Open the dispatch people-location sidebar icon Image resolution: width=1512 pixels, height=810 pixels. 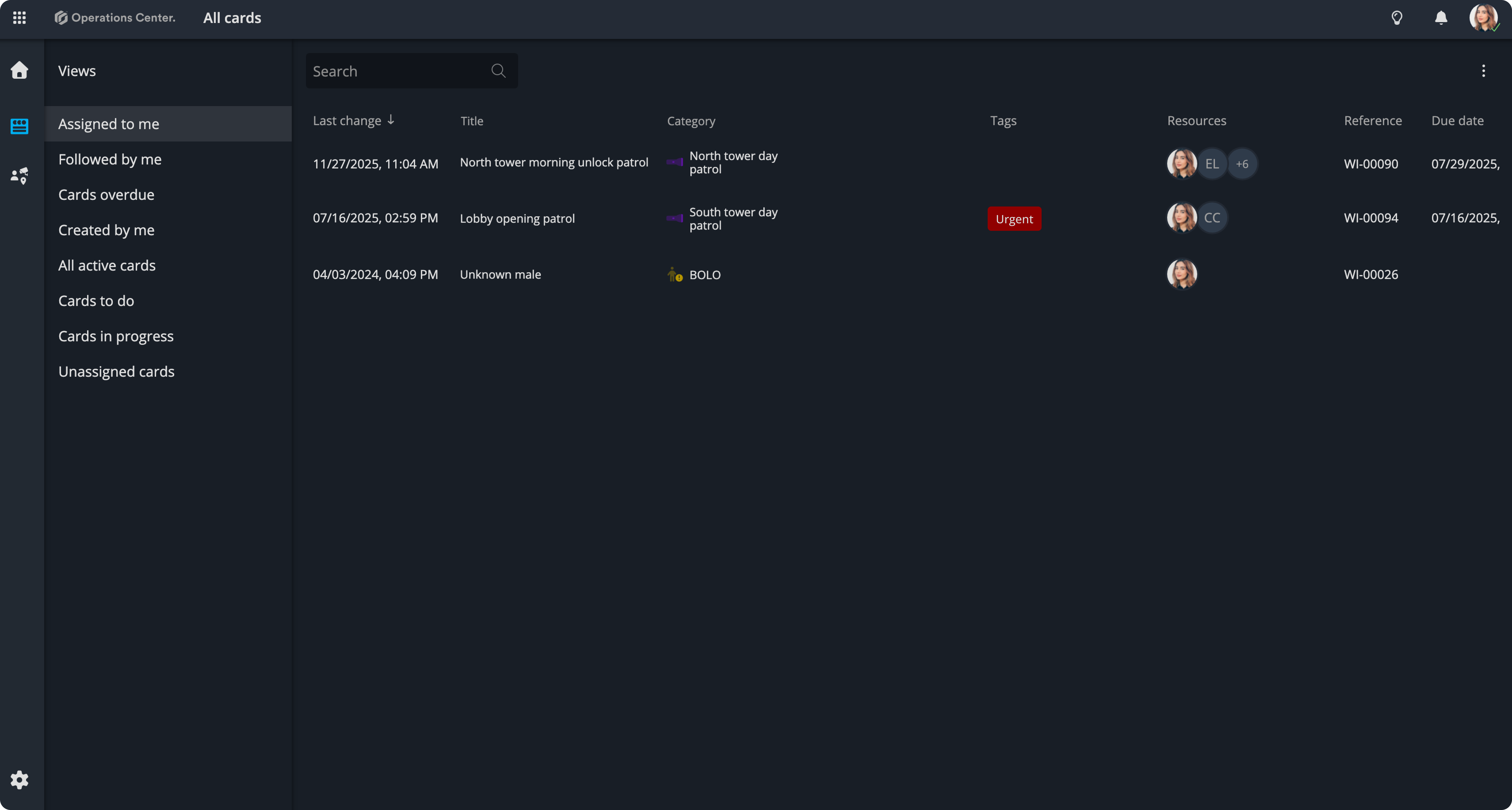[19, 176]
